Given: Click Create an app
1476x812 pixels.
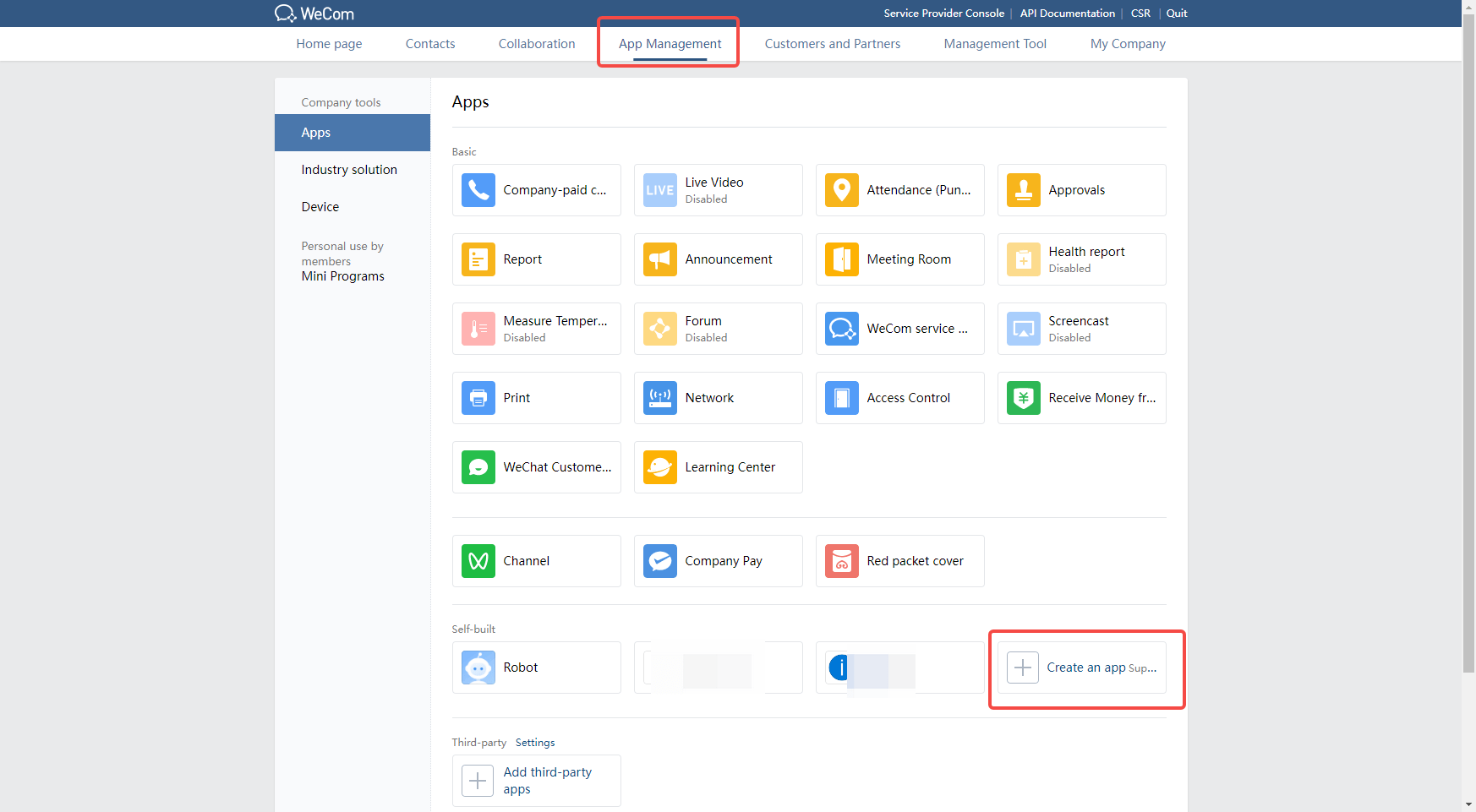Looking at the screenshot, I should click(x=1085, y=668).
